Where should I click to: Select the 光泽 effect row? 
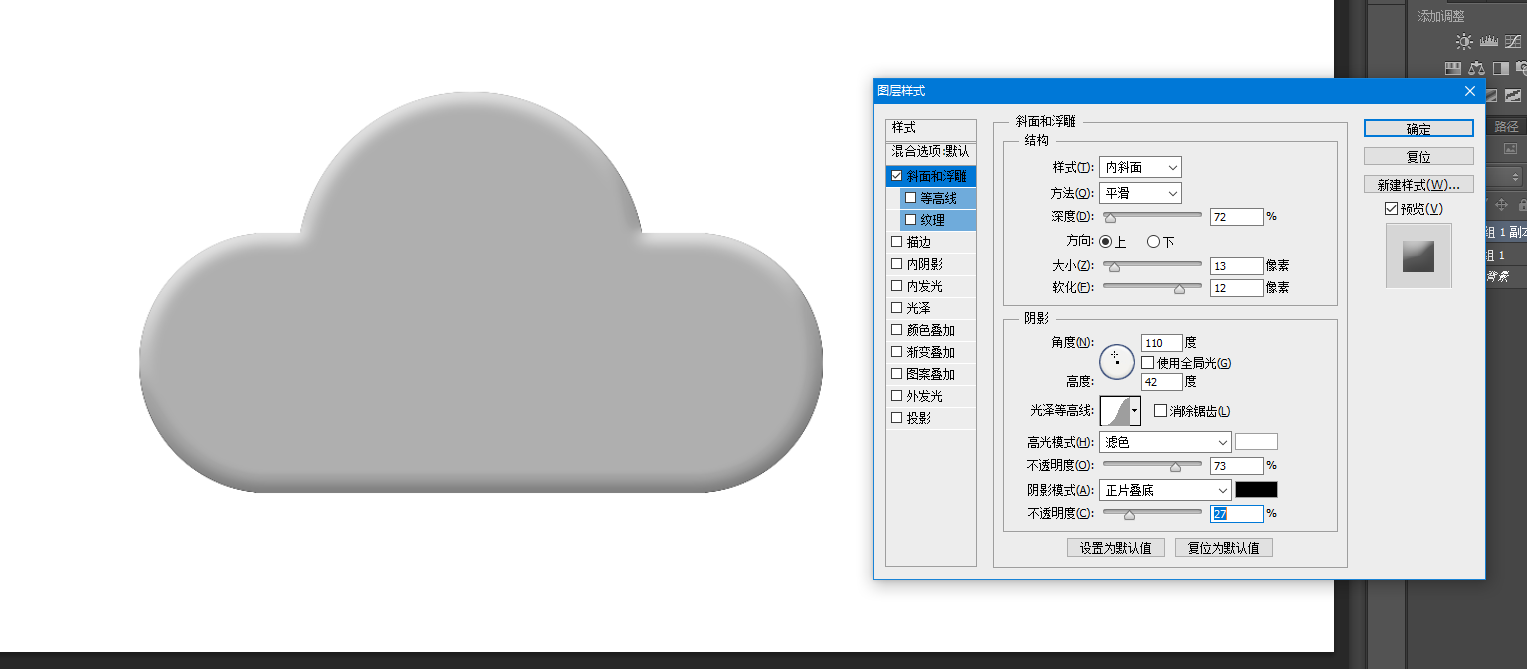930,308
